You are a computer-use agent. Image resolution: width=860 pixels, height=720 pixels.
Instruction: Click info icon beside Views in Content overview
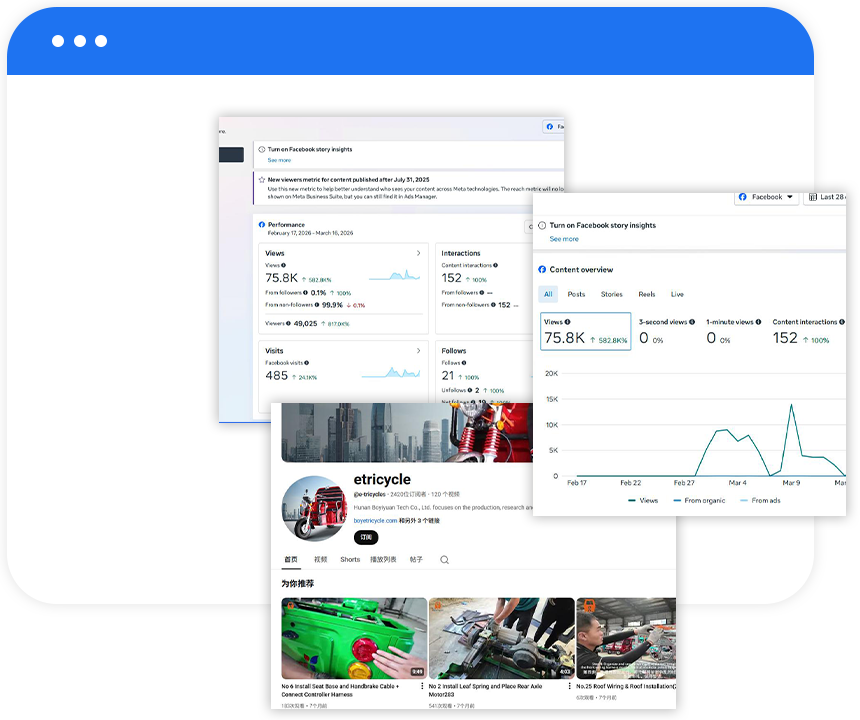click(x=568, y=322)
